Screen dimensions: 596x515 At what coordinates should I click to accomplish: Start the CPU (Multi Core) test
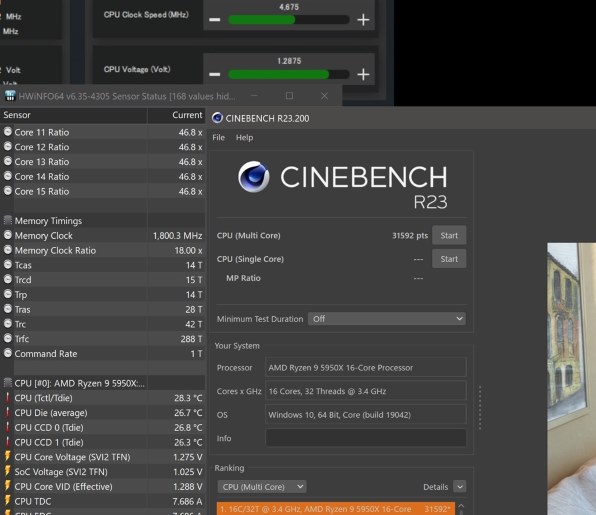(449, 235)
